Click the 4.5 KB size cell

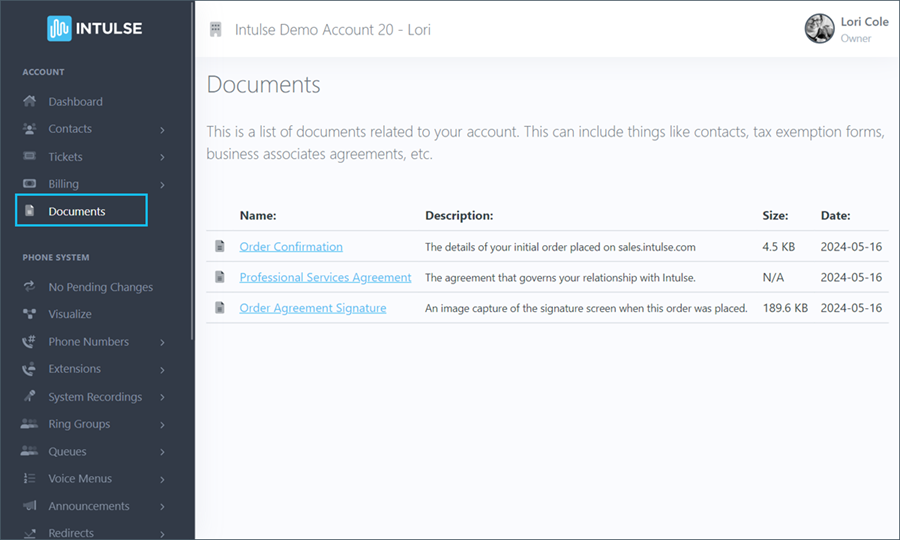(778, 247)
